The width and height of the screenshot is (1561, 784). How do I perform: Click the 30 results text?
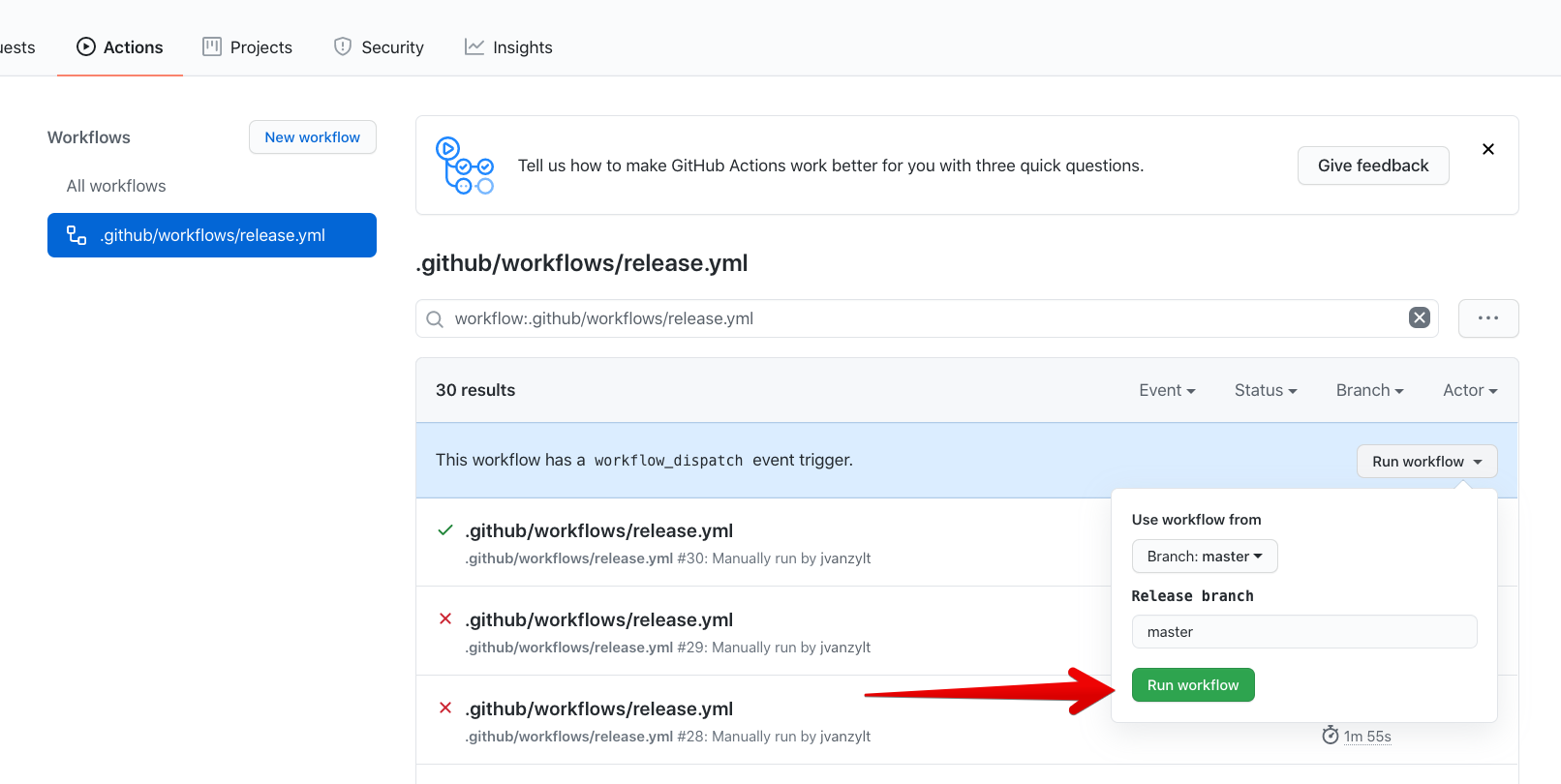pos(475,390)
